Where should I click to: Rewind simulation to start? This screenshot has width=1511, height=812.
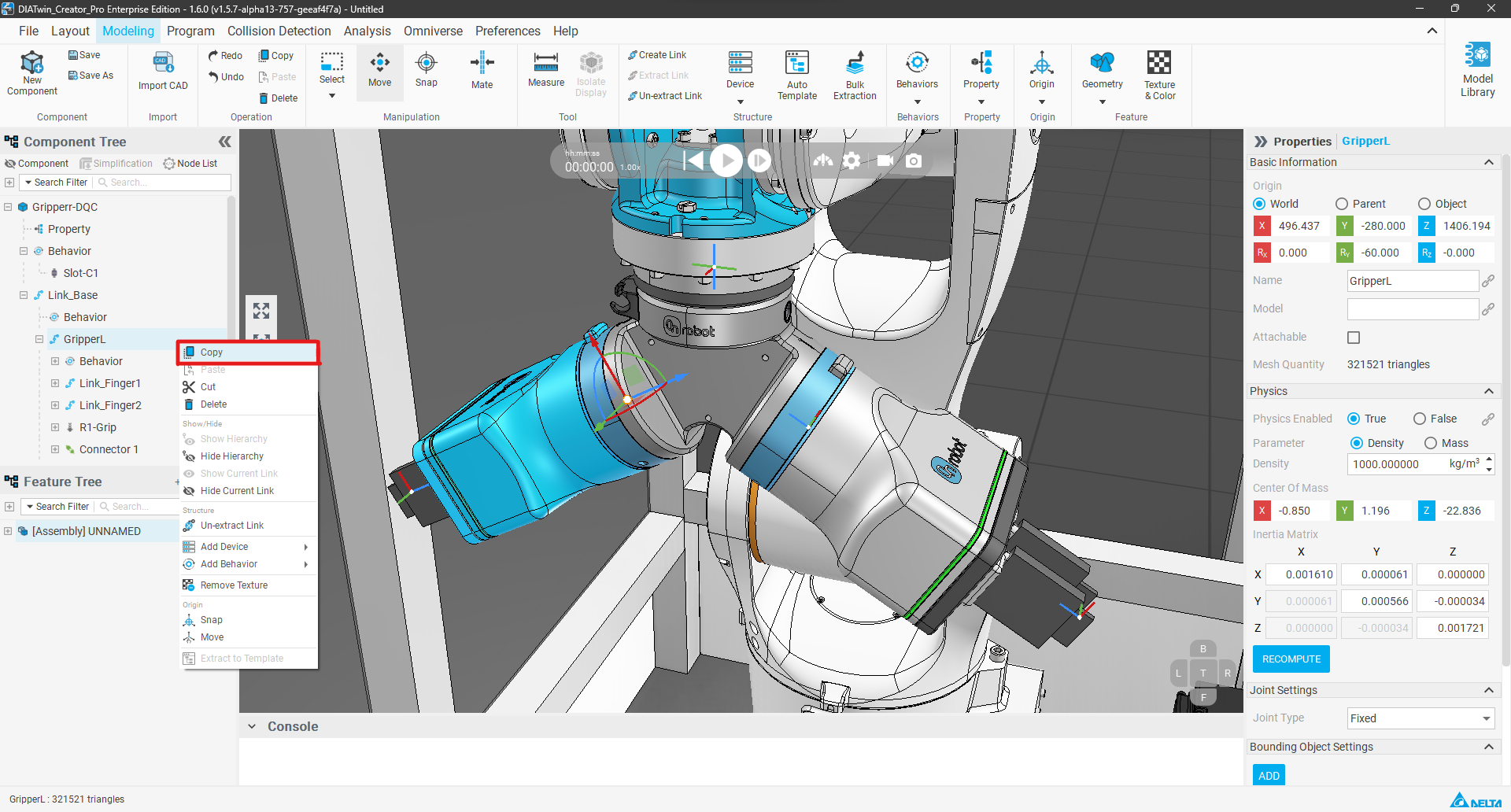(x=693, y=161)
